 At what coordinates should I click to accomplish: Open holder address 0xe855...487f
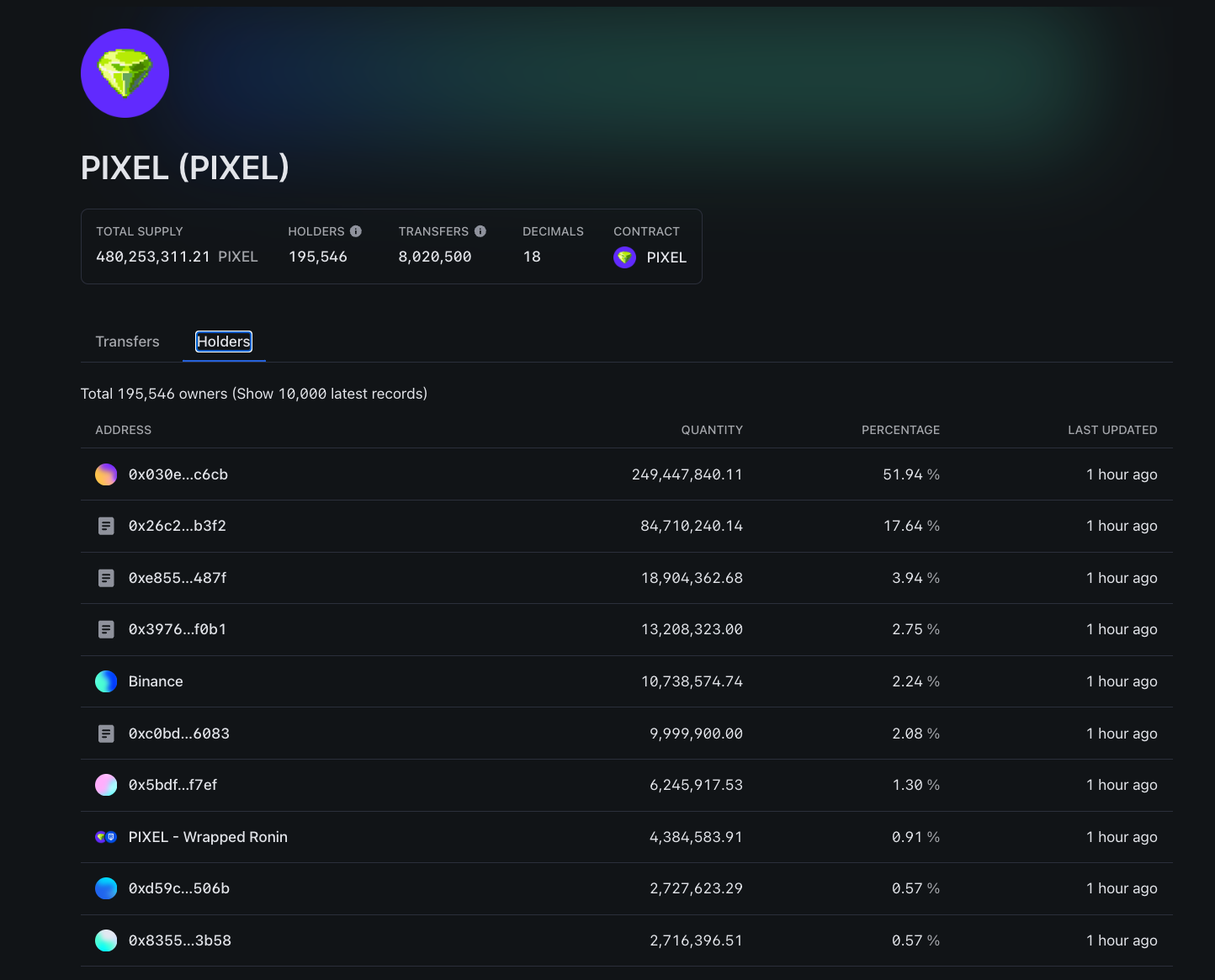click(178, 578)
